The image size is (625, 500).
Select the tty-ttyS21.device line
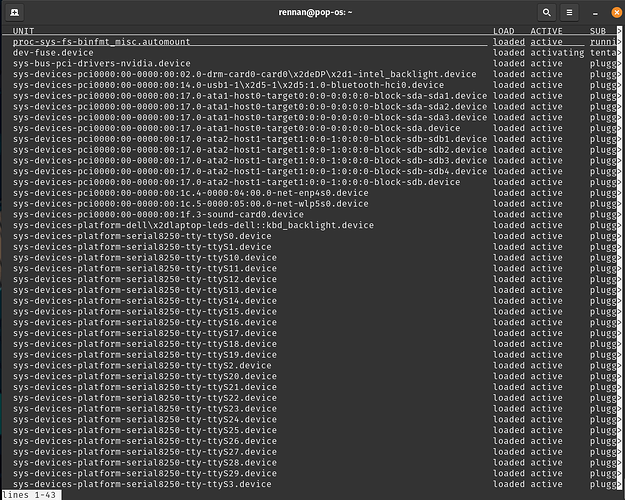[x=145, y=386]
